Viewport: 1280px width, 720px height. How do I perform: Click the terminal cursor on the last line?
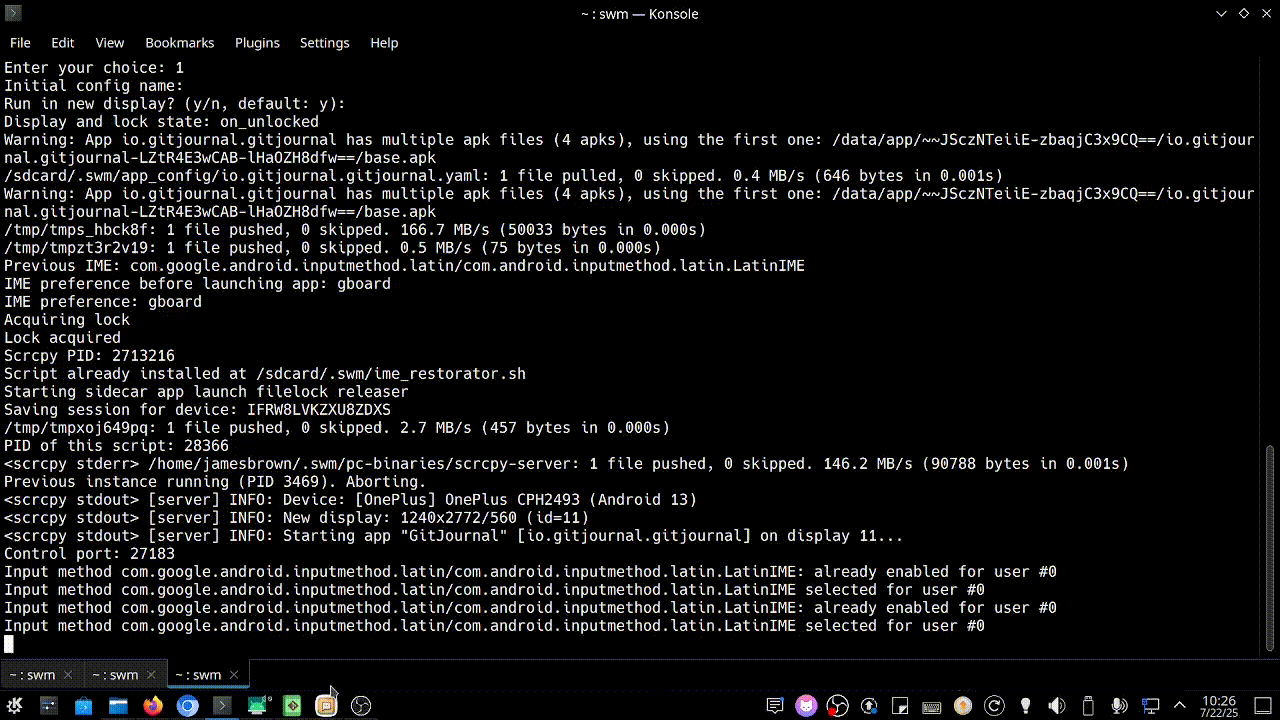tap(9, 644)
